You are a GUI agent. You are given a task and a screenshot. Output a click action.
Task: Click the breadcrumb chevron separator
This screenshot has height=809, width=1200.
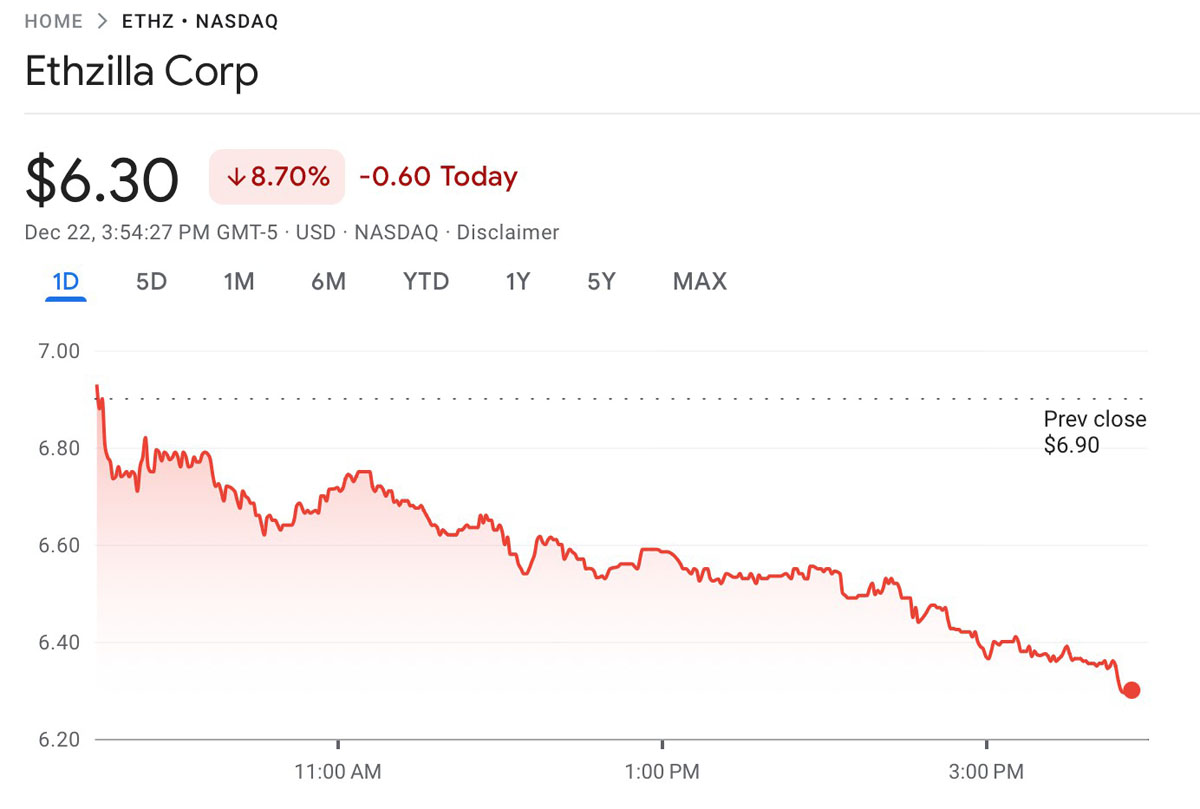[x=103, y=21]
